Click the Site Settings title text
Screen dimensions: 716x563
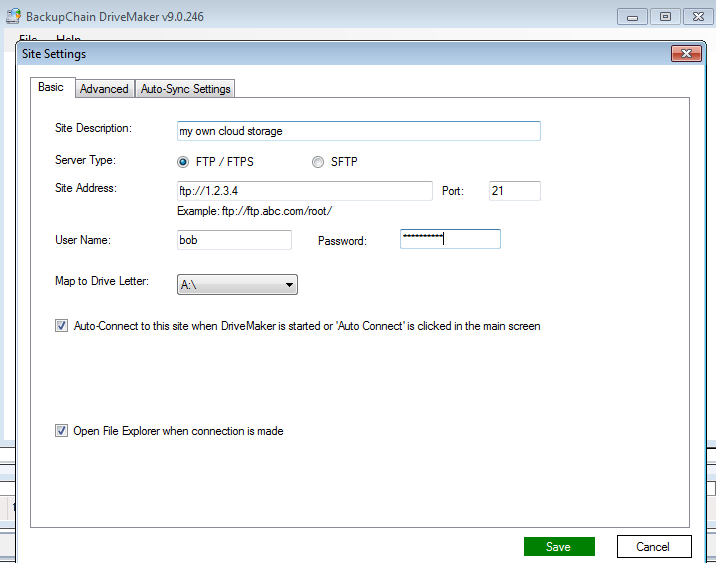click(x=54, y=54)
